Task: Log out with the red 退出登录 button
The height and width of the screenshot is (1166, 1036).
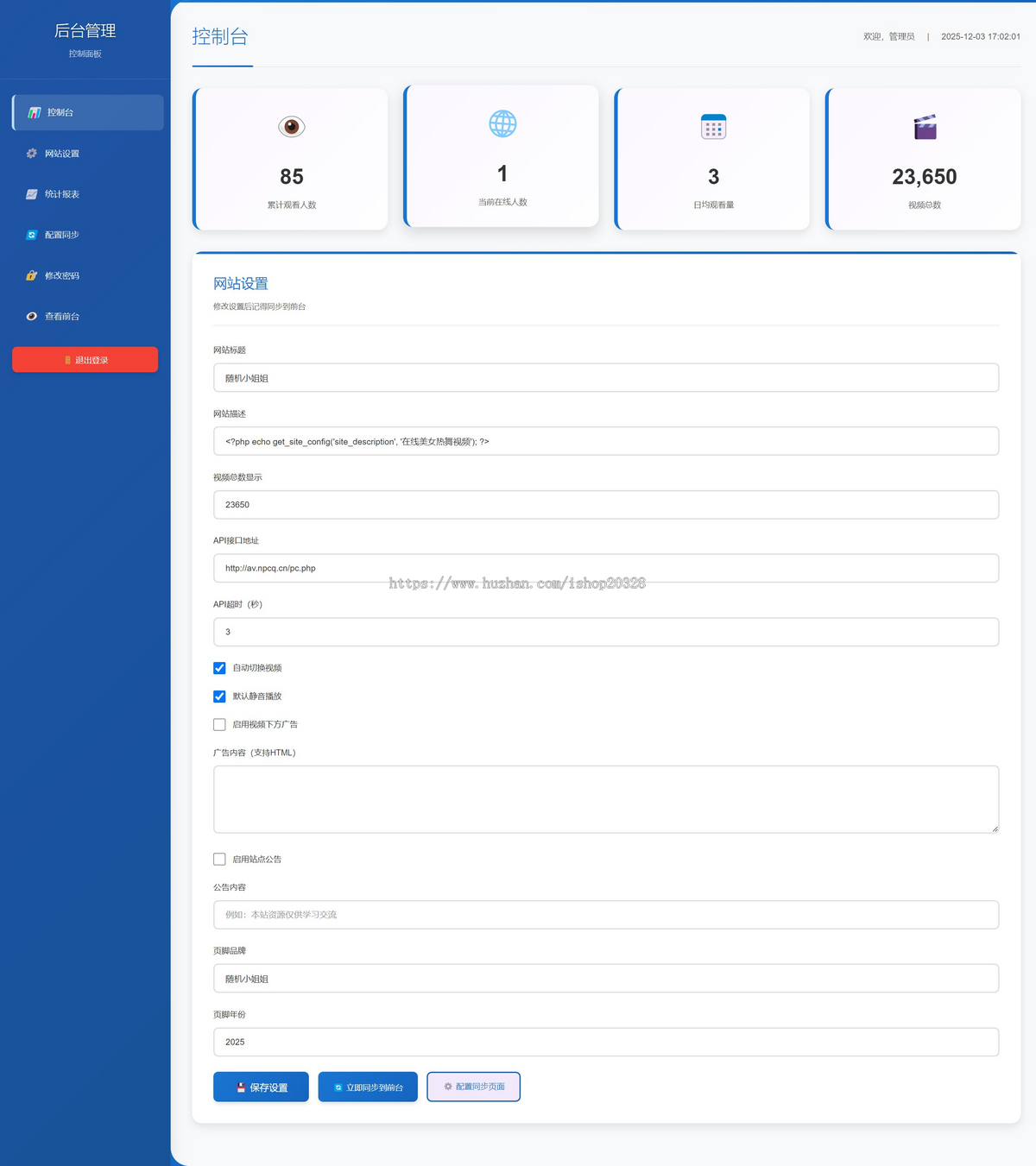Action: point(85,360)
